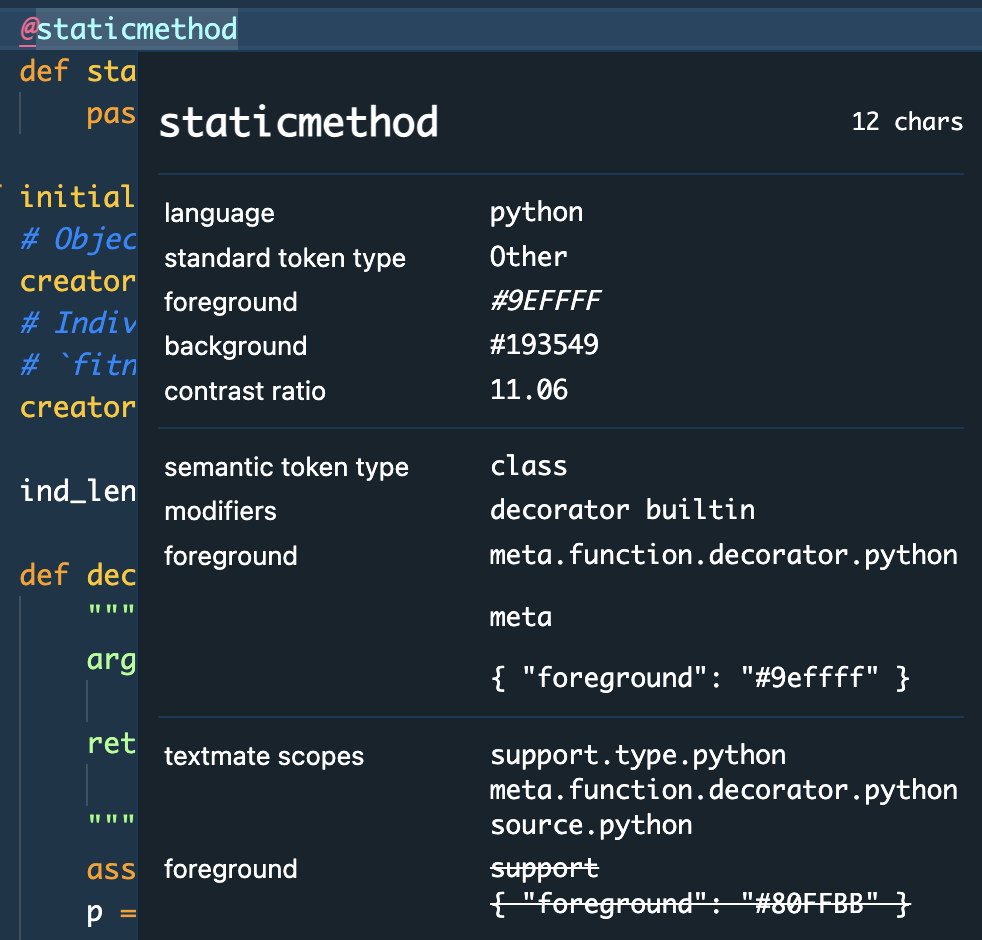The width and height of the screenshot is (982, 940).
Task: Click 'support.type.python' textmate scope
Action: 638,755
